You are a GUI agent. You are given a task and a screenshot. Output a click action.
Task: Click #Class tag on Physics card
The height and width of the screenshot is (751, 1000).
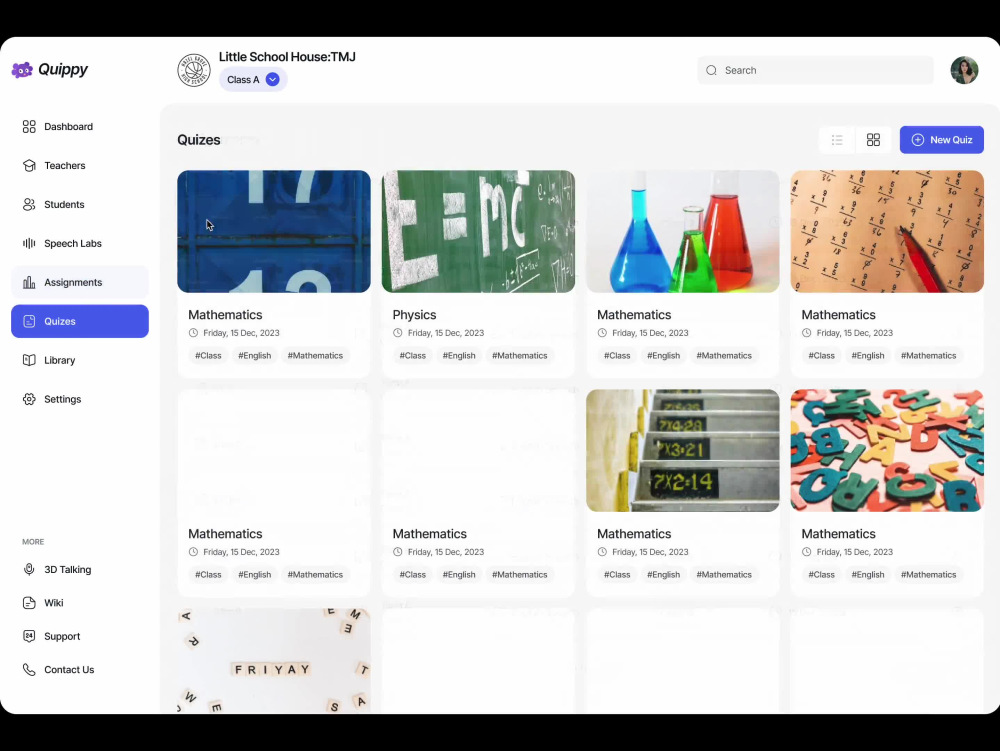[413, 356]
